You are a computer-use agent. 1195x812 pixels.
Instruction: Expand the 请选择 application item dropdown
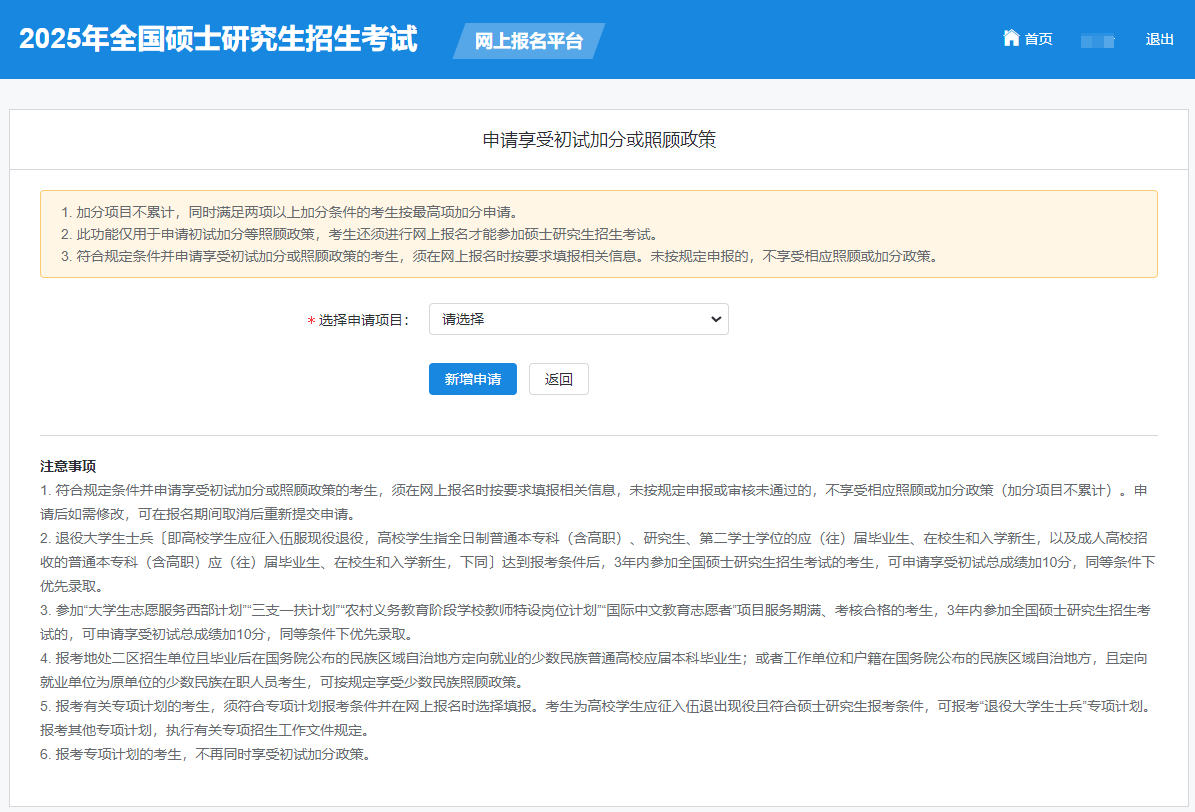[x=578, y=319]
